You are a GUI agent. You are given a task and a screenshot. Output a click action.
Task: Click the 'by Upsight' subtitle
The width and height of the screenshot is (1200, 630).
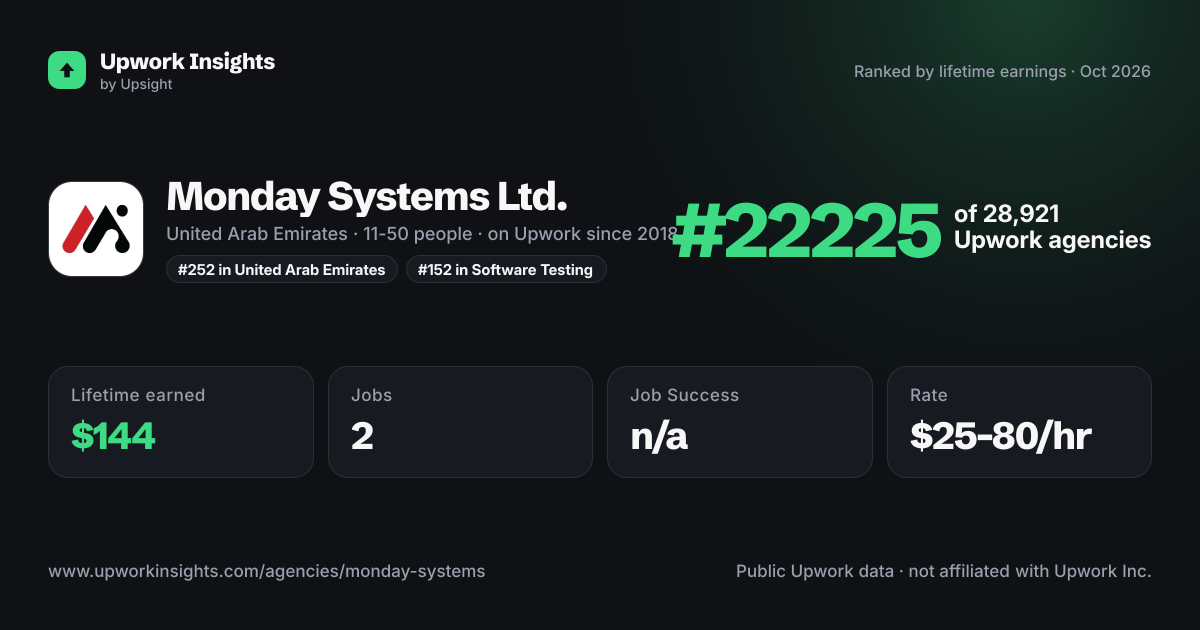136,85
